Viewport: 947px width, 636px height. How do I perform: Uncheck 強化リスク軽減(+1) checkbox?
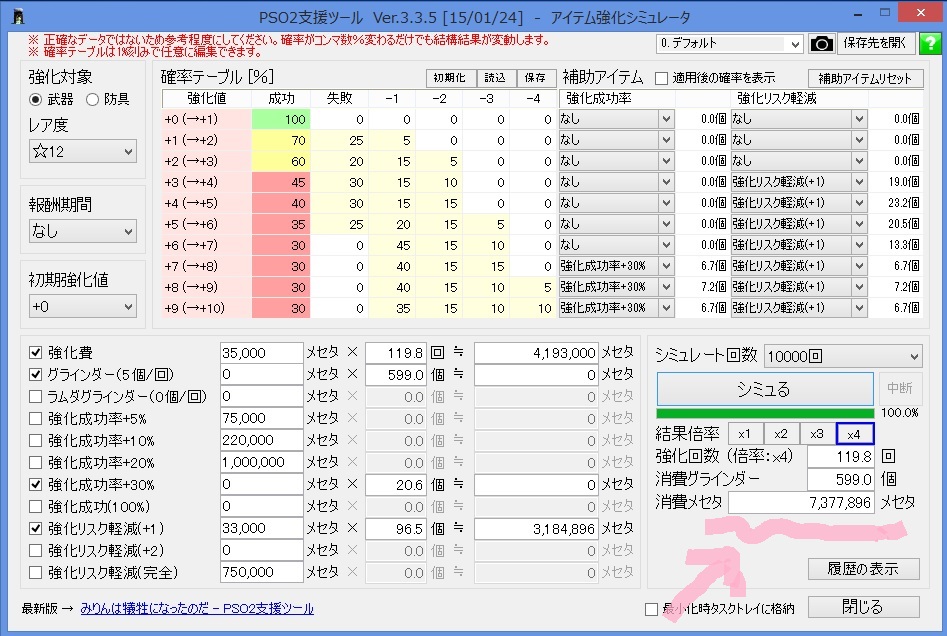click(x=36, y=528)
